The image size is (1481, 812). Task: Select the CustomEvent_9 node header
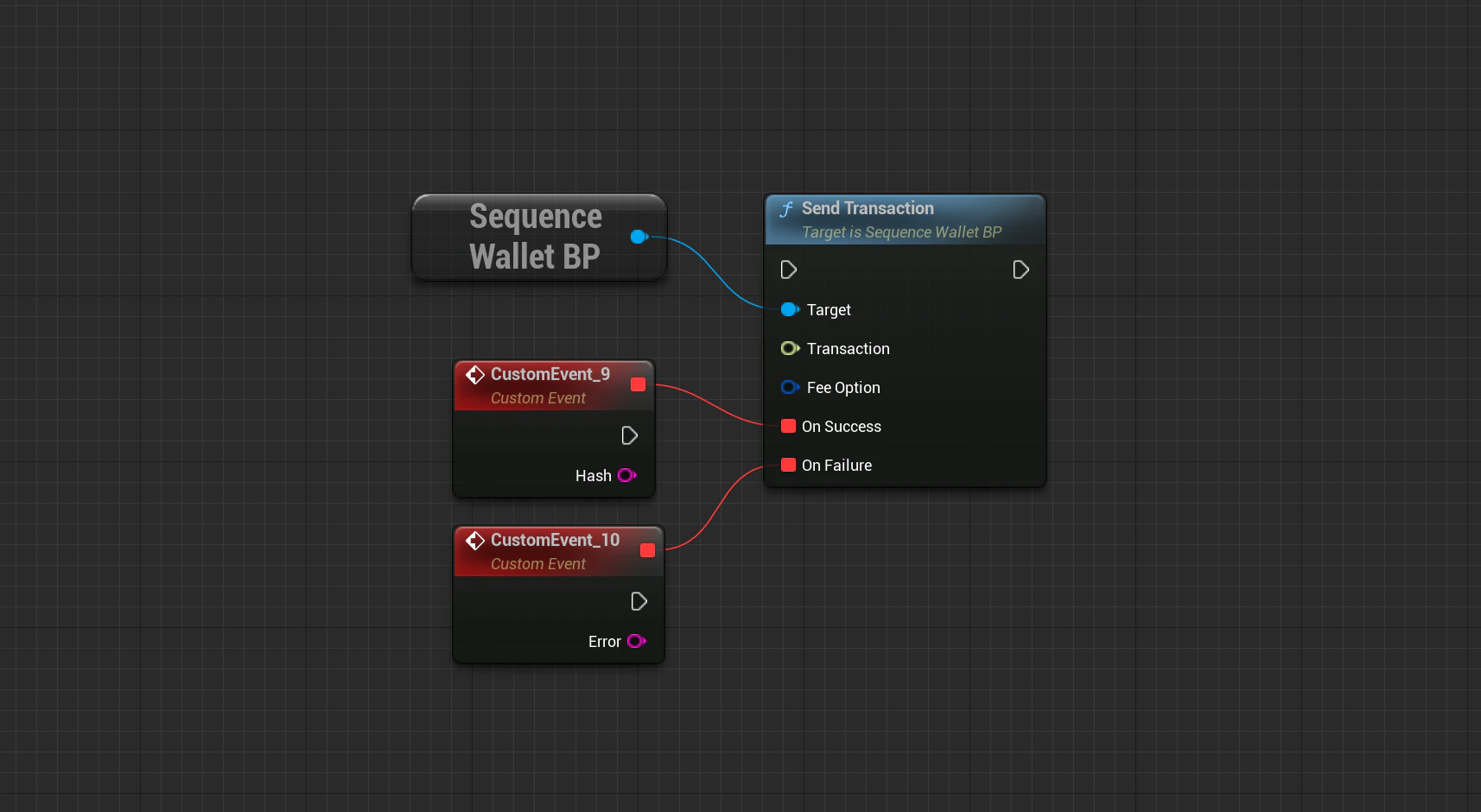pyautogui.click(x=554, y=385)
